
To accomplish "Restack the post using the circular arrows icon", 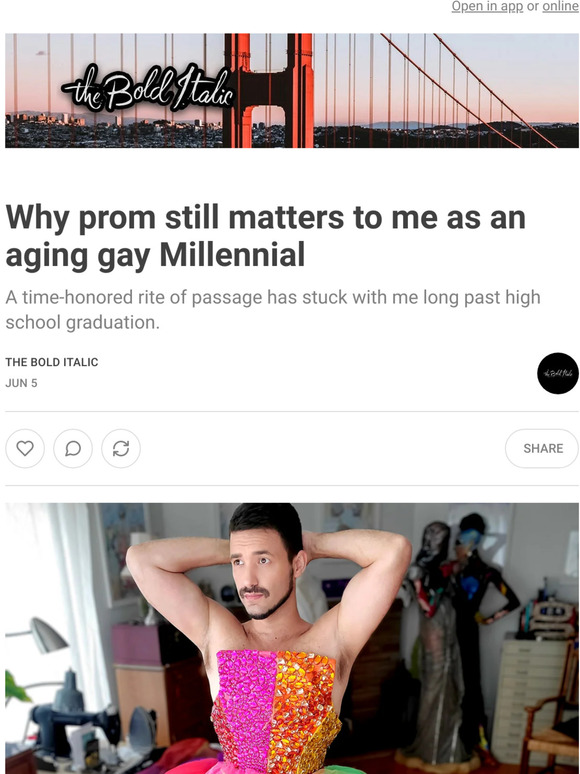I will tap(121, 448).
